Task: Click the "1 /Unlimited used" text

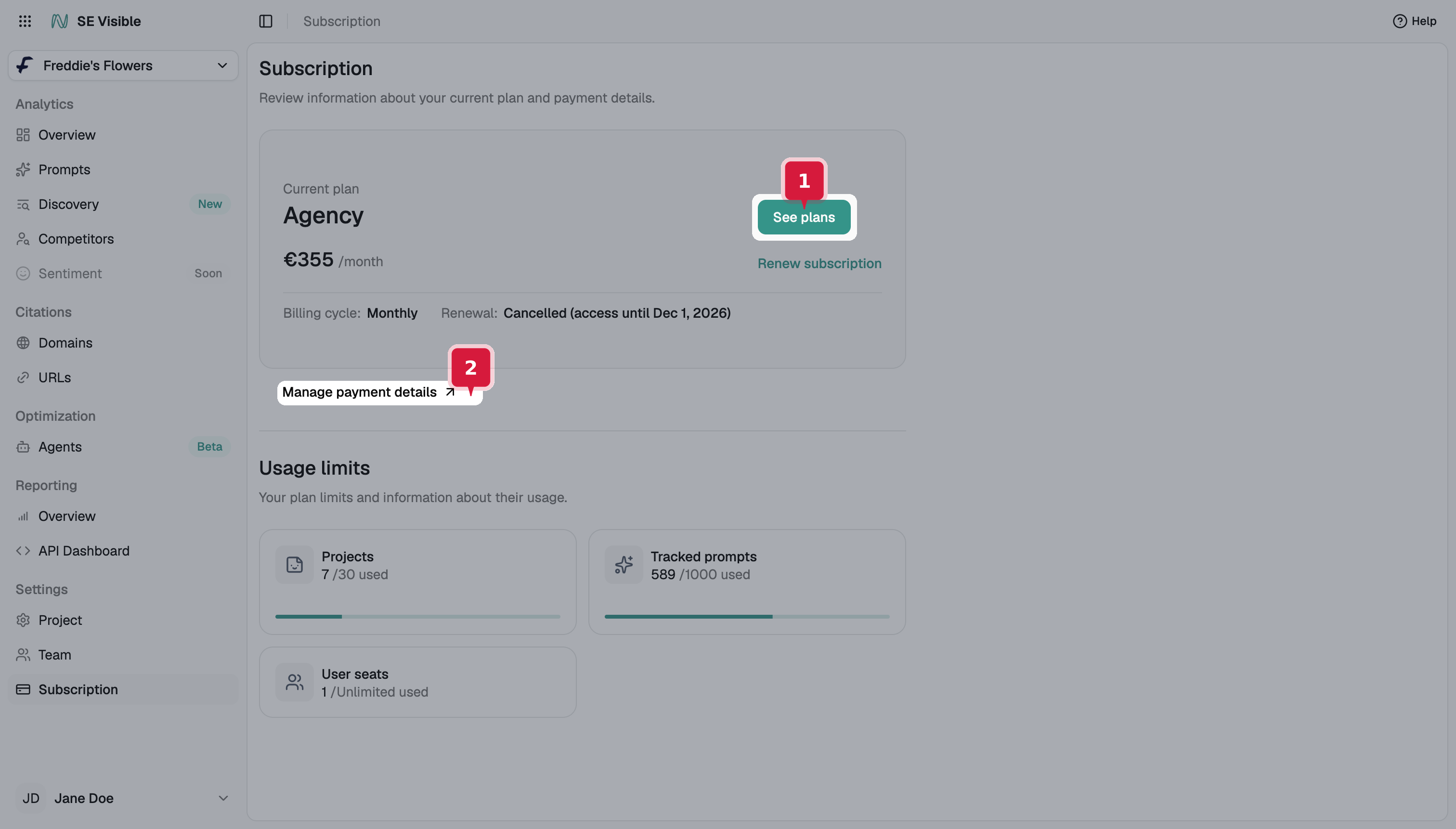Action: (x=374, y=692)
